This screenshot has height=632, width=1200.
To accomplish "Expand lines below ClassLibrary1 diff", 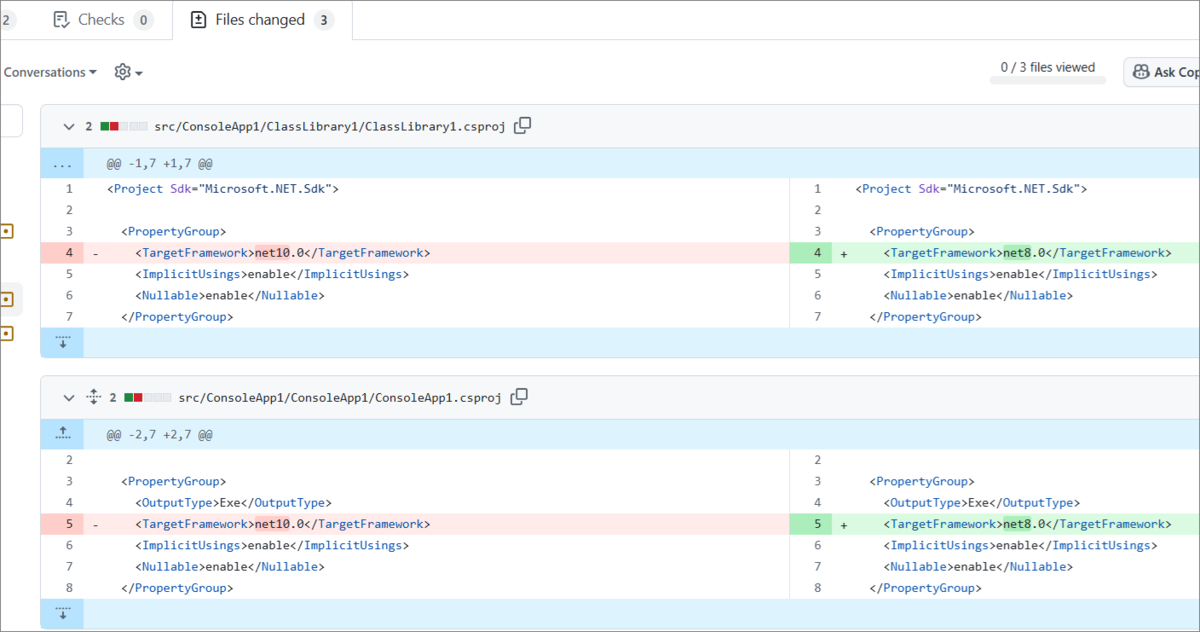I will pos(62,342).
